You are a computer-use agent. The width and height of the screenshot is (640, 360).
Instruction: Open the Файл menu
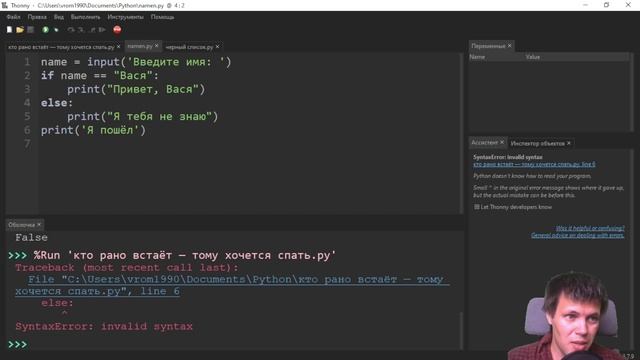coord(13,17)
